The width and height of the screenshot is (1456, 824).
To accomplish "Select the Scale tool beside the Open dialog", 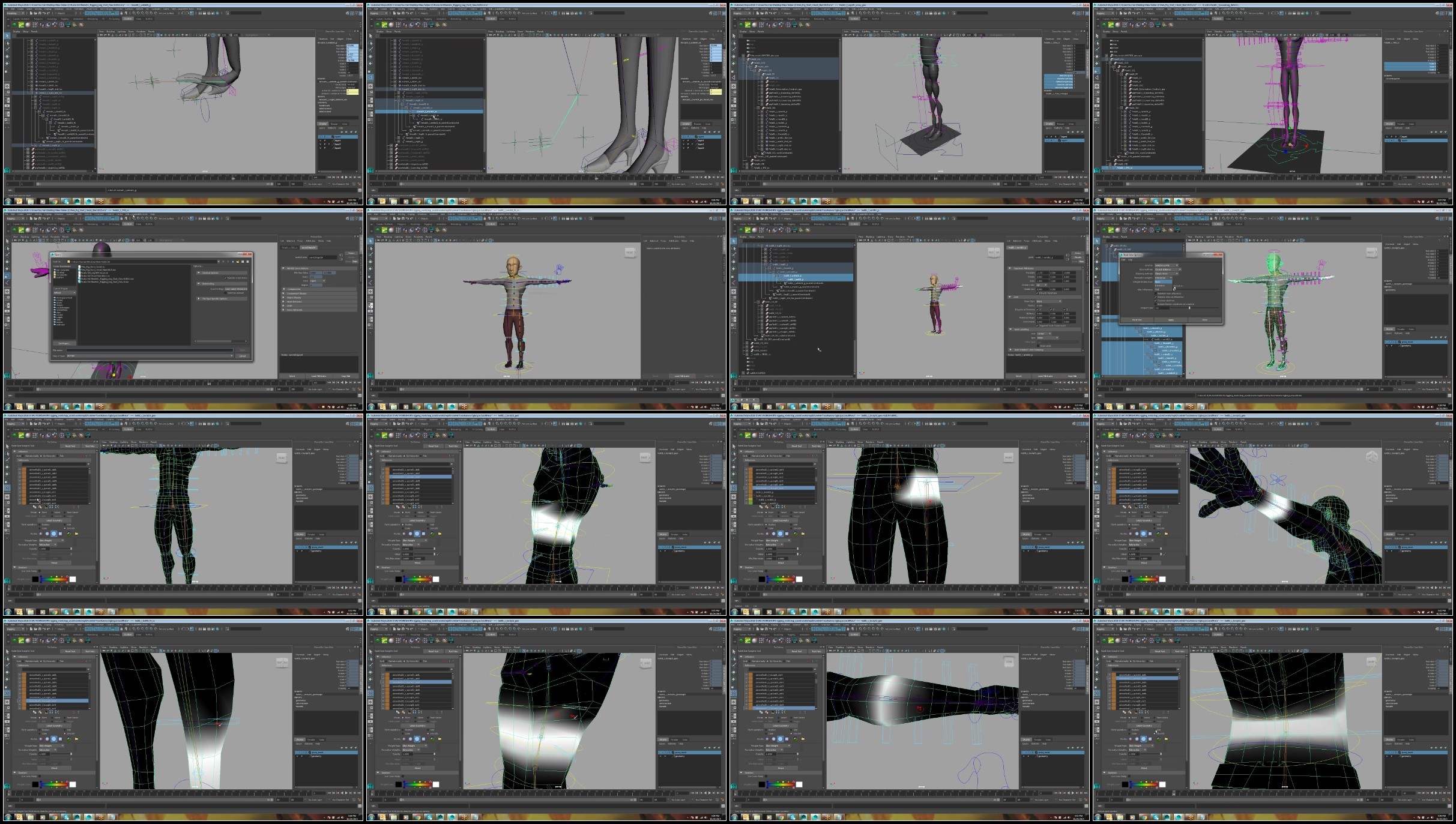I will tap(7, 276).
